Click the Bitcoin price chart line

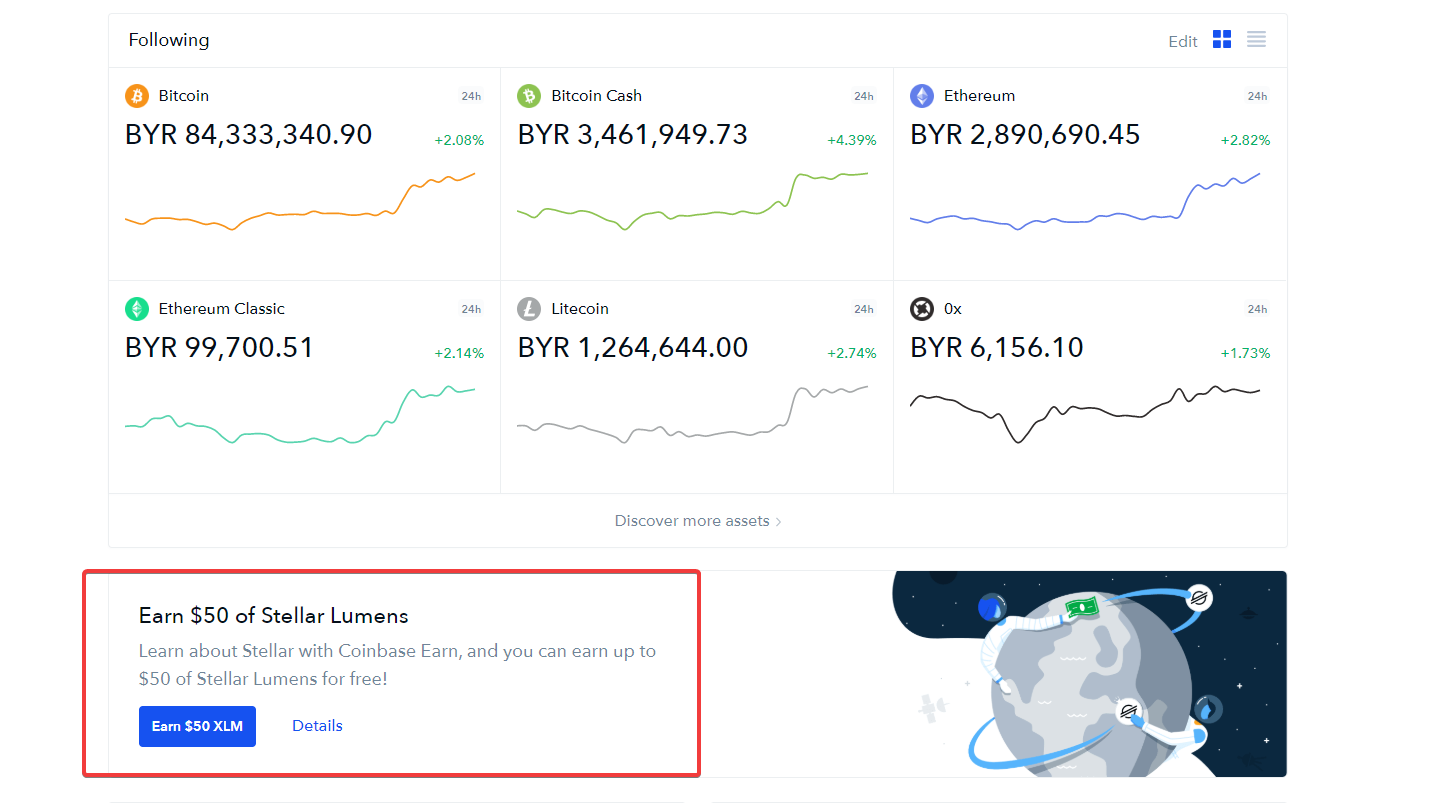pos(300,202)
